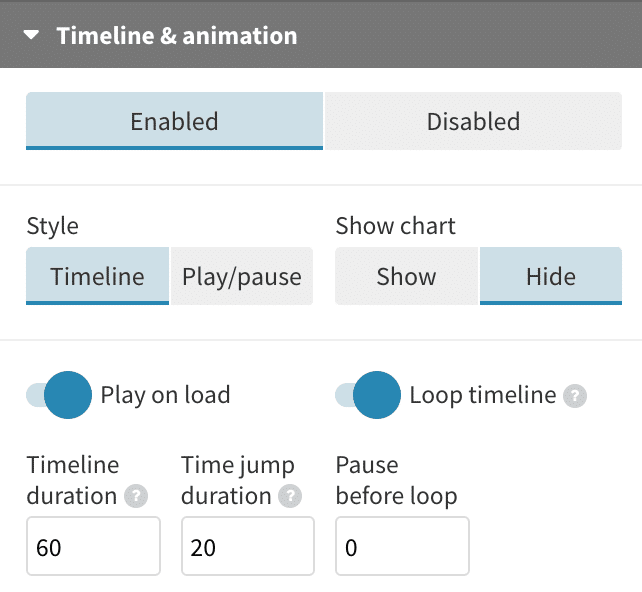The width and height of the screenshot is (642, 592).
Task: Click the Timeline duration input field
Action: click(x=93, y=547)
